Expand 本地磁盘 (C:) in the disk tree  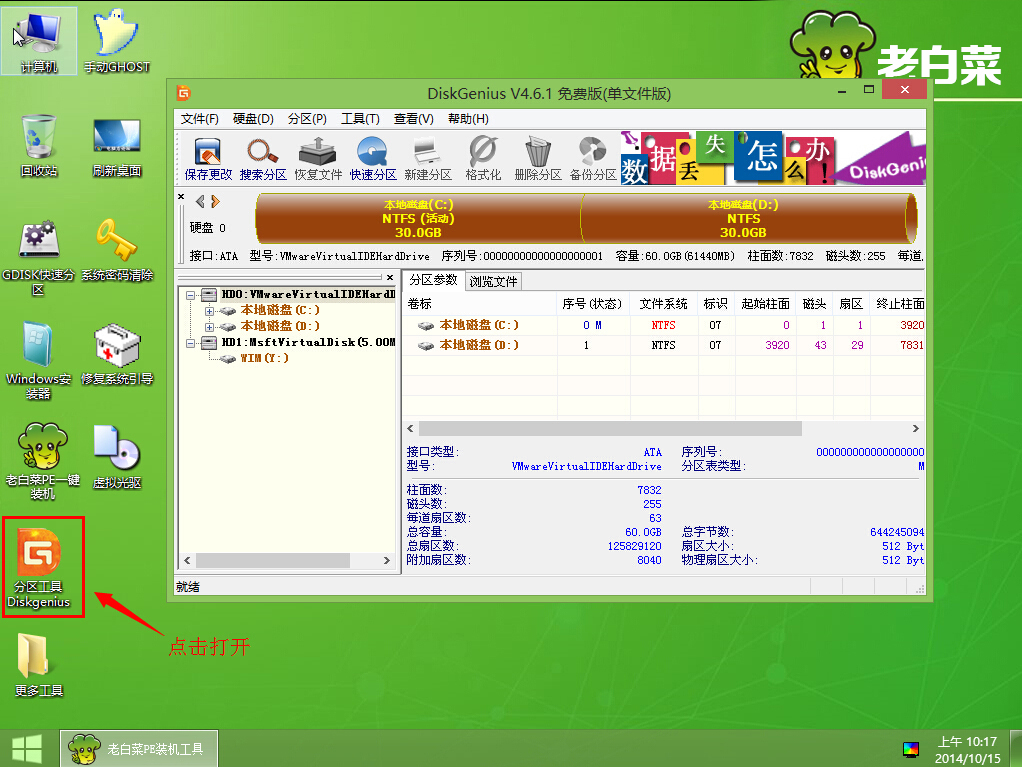click(x=209, y=311)
